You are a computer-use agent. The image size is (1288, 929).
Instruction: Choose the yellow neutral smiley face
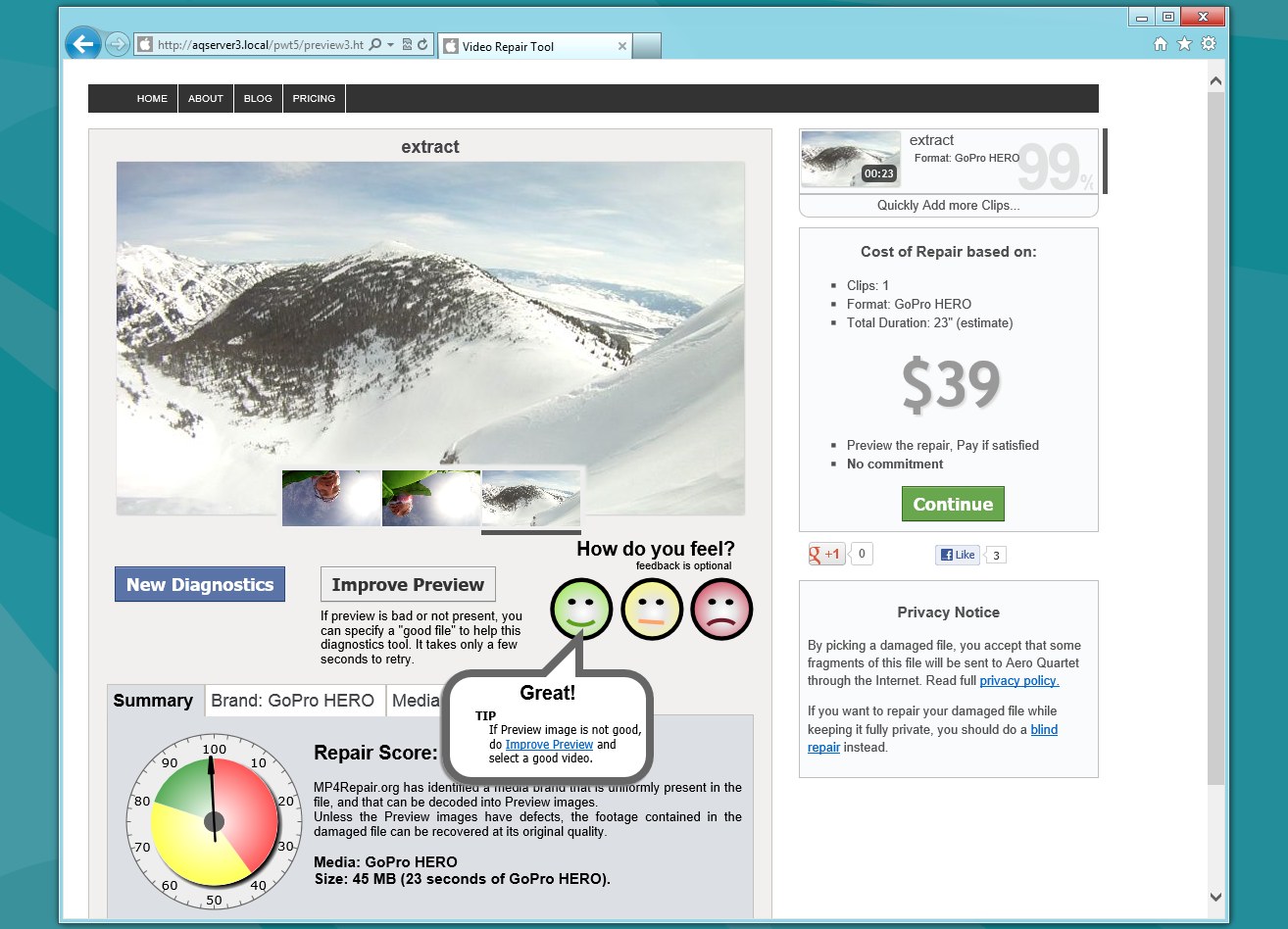point(652,610)
